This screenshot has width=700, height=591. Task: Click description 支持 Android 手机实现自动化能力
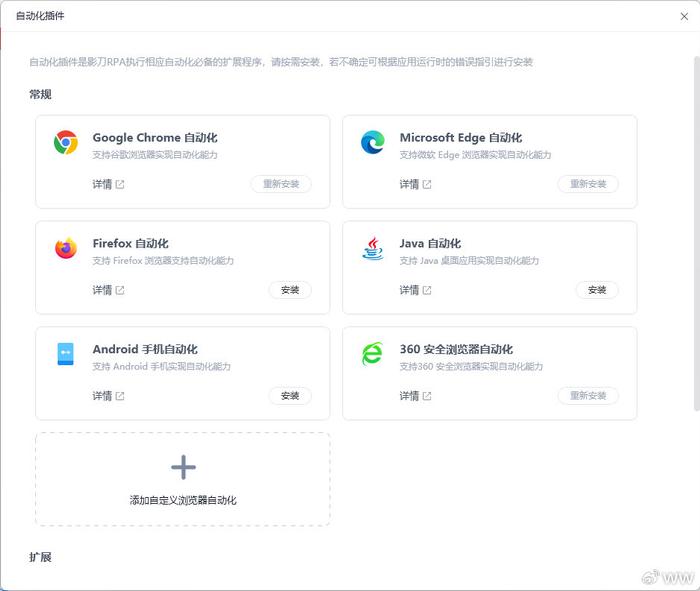click(x=162, y=366)
